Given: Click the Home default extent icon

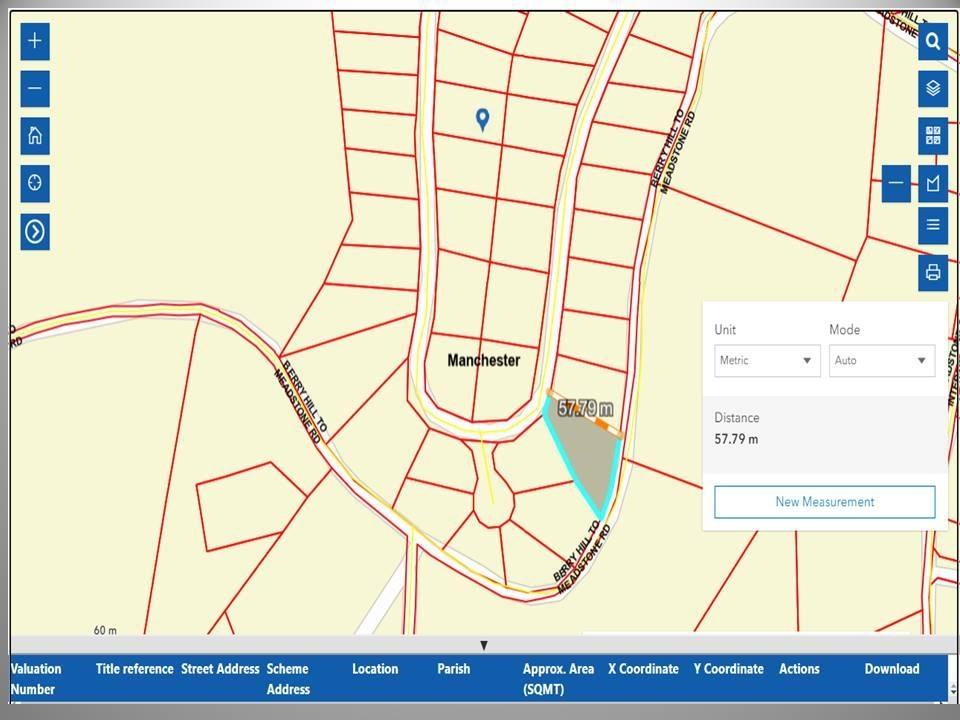Looking at the screenshot, I should click(34, 136).
